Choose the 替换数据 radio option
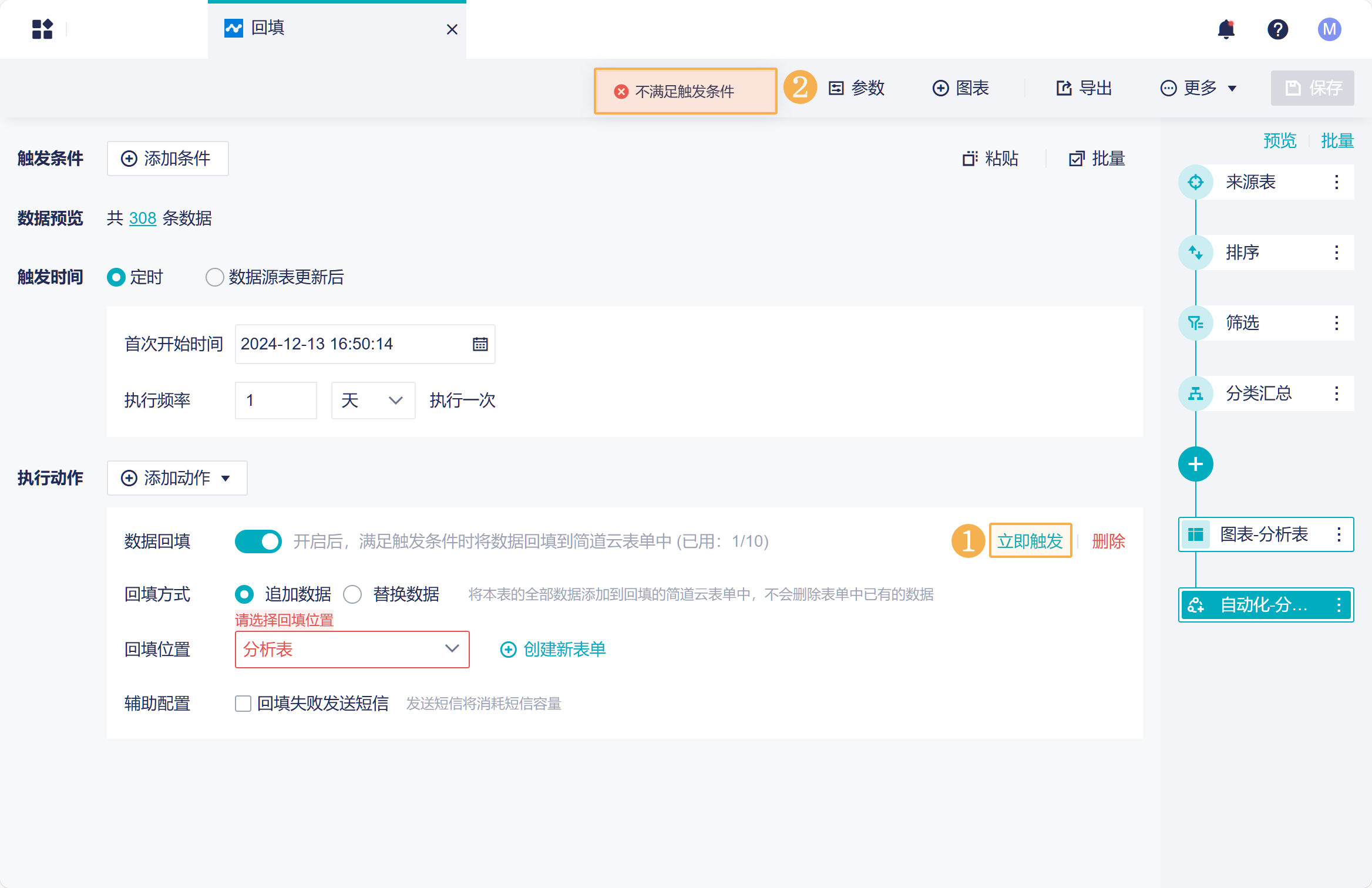The image size is (1372, 888). click(352, 594)
